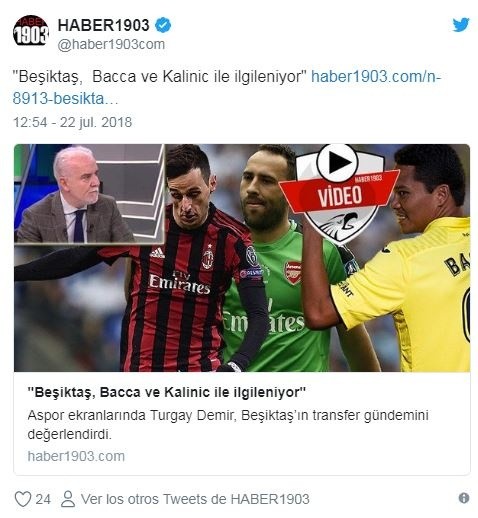Select Ver los otros Tweets de HABER1903
The height and width of the screenshot is (518, 478).
click(195, 499)
